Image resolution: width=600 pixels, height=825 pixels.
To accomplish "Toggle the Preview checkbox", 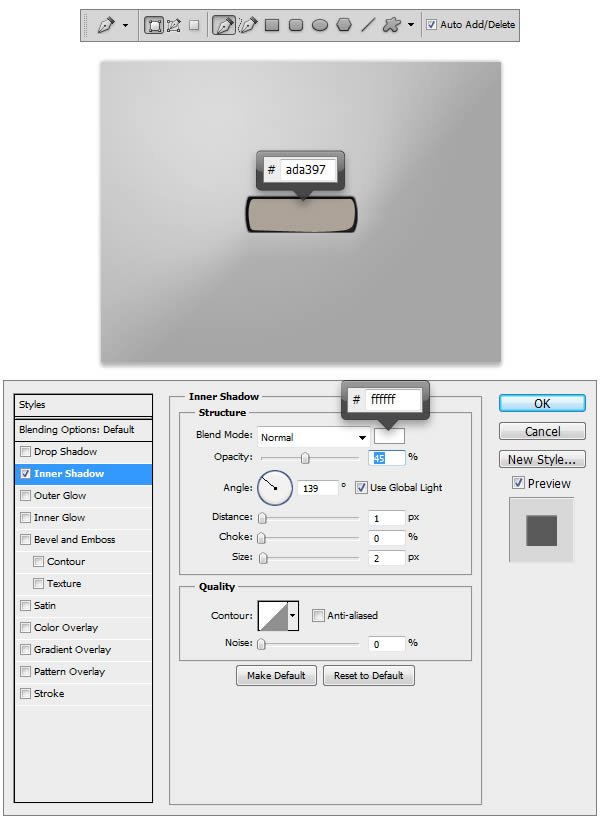I will (518, 483).
